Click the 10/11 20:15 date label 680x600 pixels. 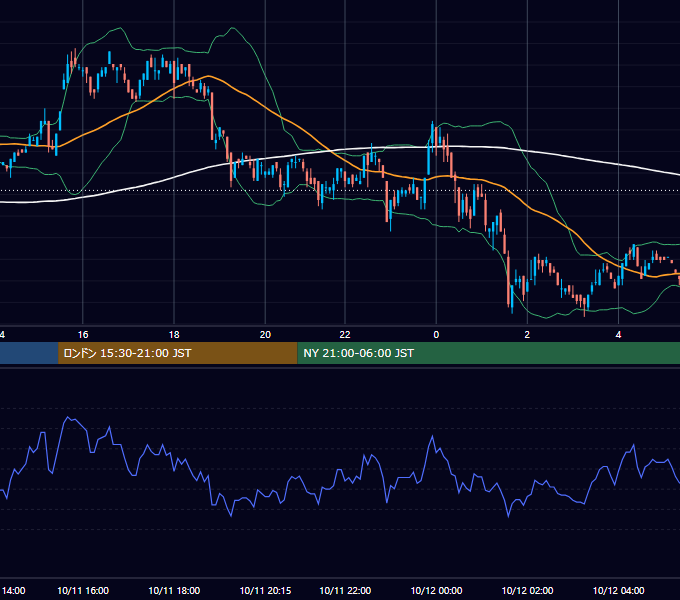pyautogui.click(x=265, y=590)
